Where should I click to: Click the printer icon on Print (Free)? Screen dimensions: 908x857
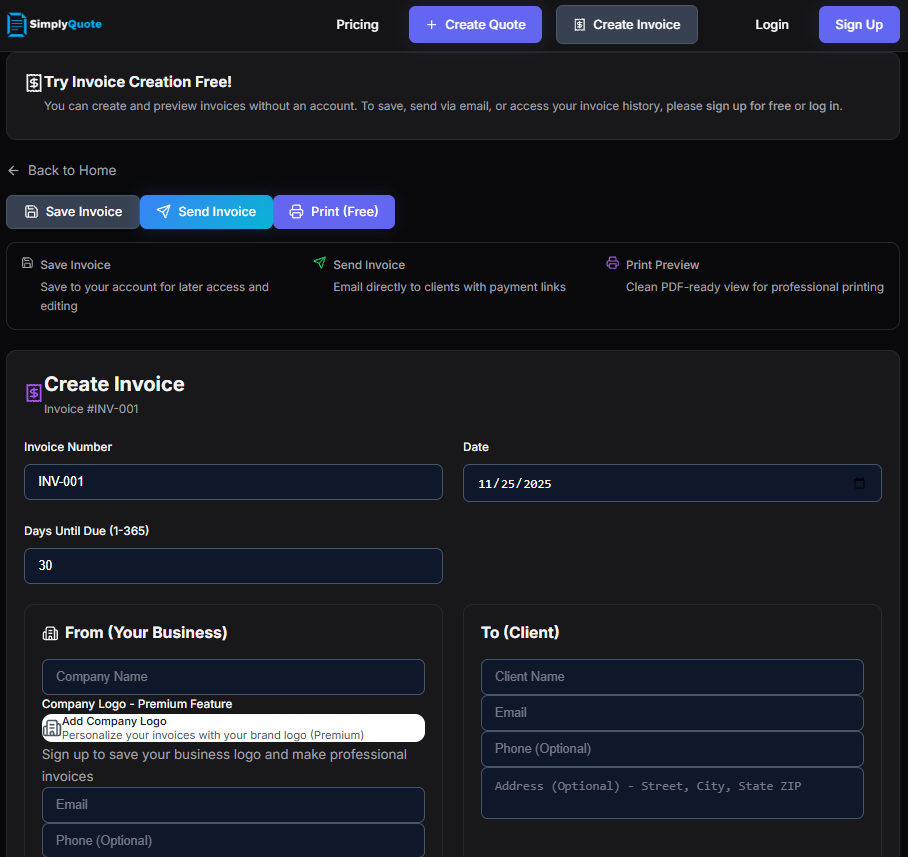pyautogui.click(x=297, y=212)
